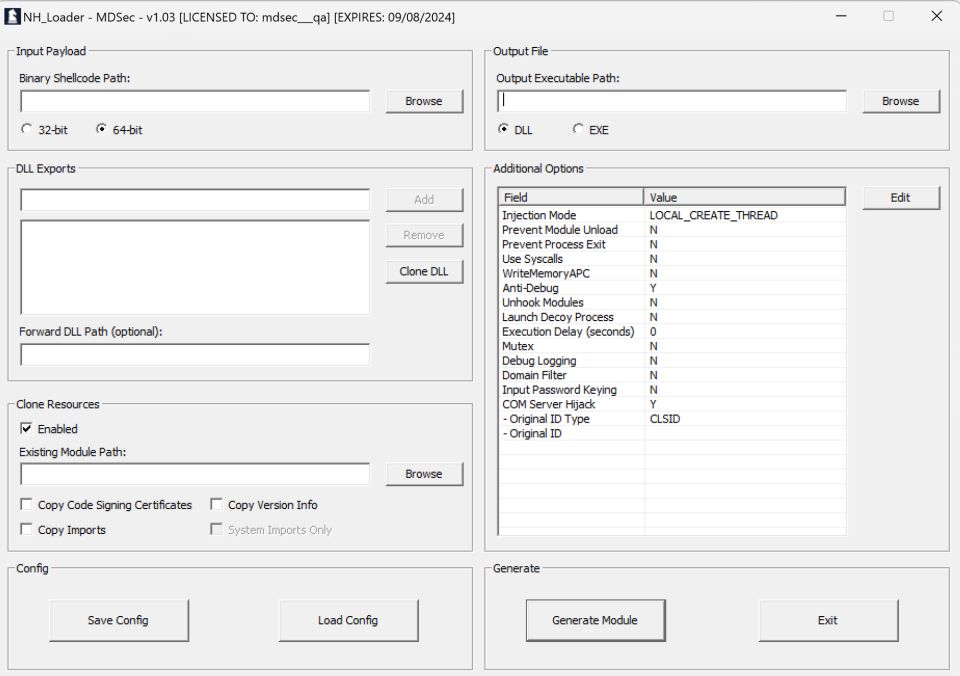Click Edit in Additional Options

tap(900, 198)
